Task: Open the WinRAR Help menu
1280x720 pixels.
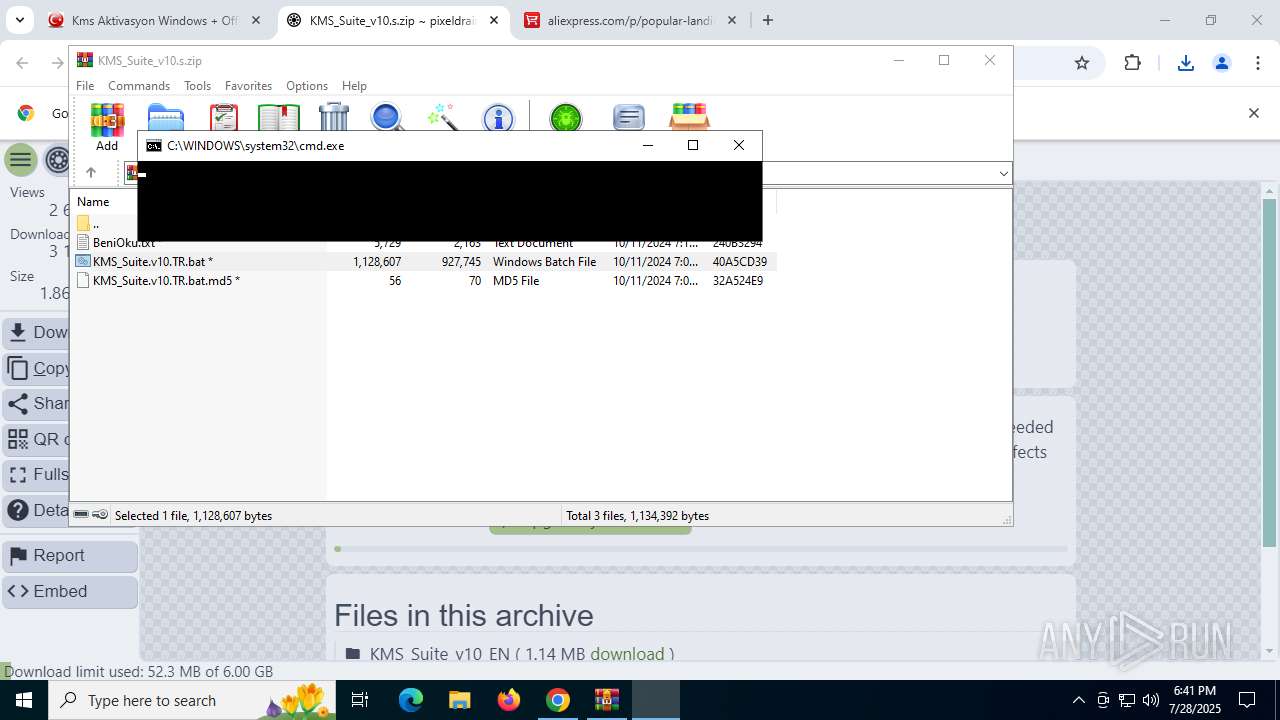Action: click(354, 86)
